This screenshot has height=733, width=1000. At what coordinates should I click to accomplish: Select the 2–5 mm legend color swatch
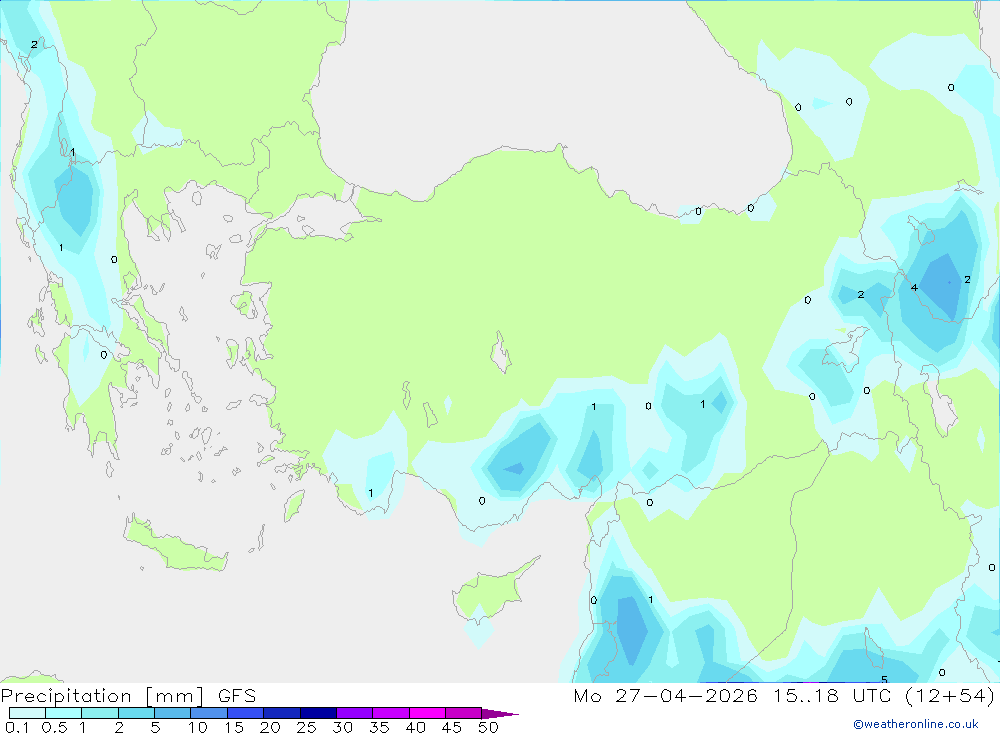(136, 713)
